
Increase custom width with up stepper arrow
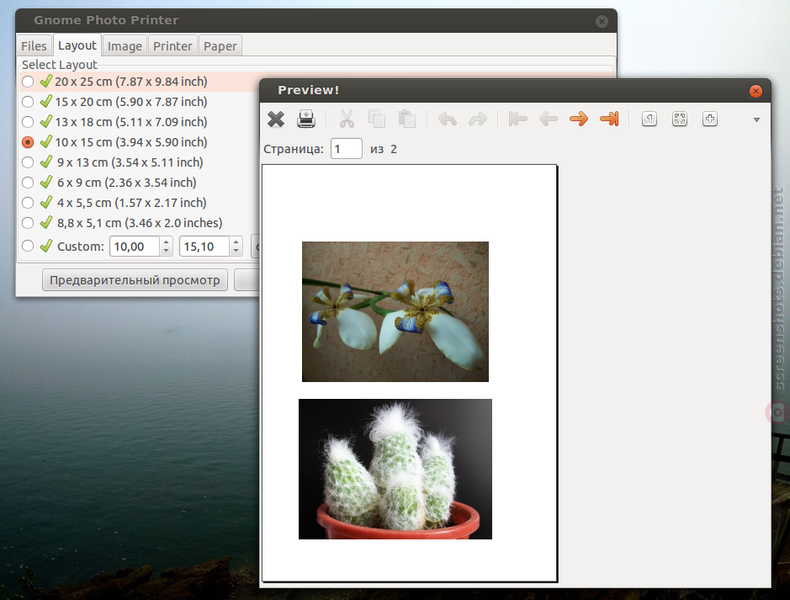click(166, 242)
